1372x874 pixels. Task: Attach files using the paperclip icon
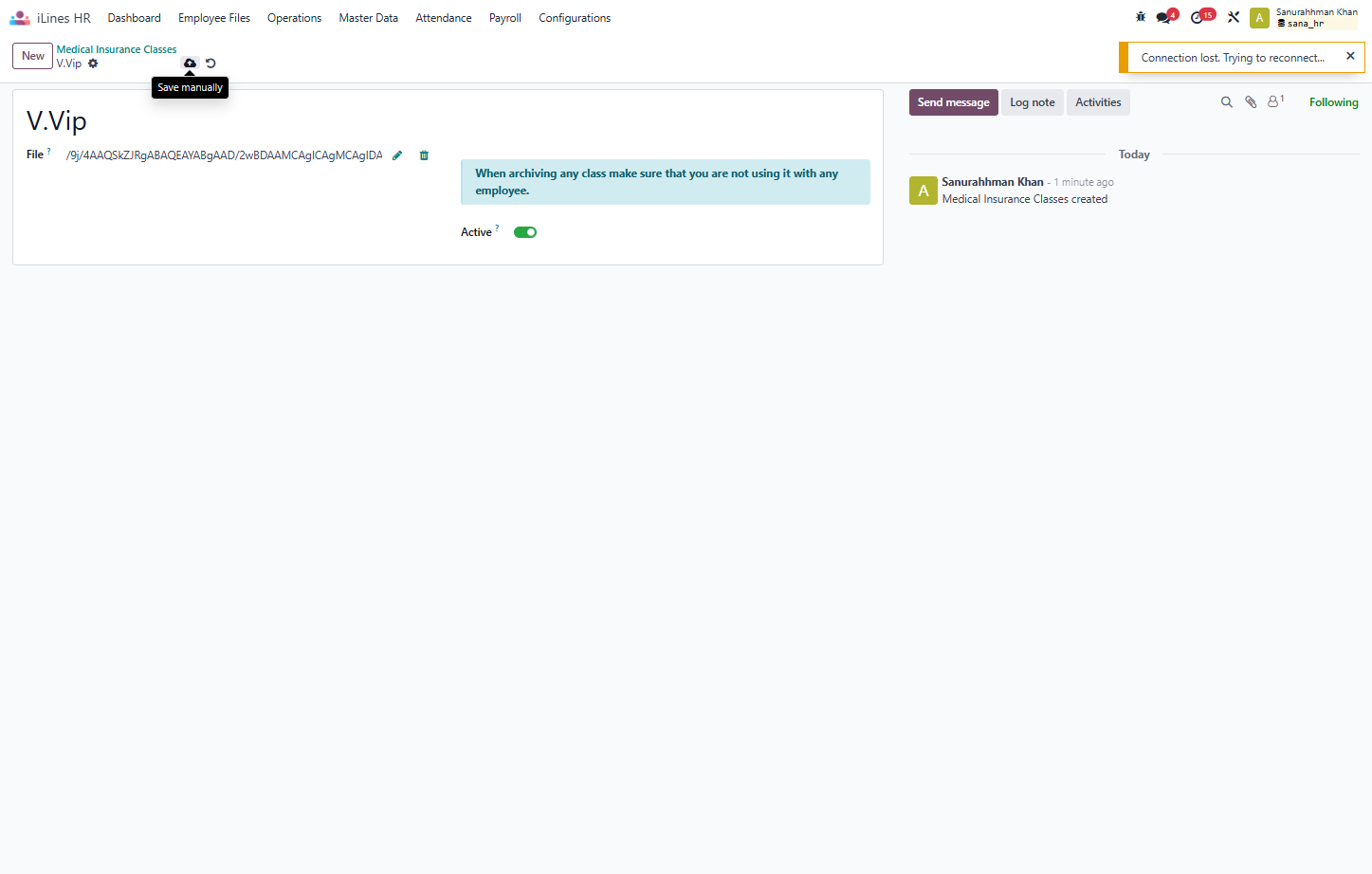coord(1251,102)
